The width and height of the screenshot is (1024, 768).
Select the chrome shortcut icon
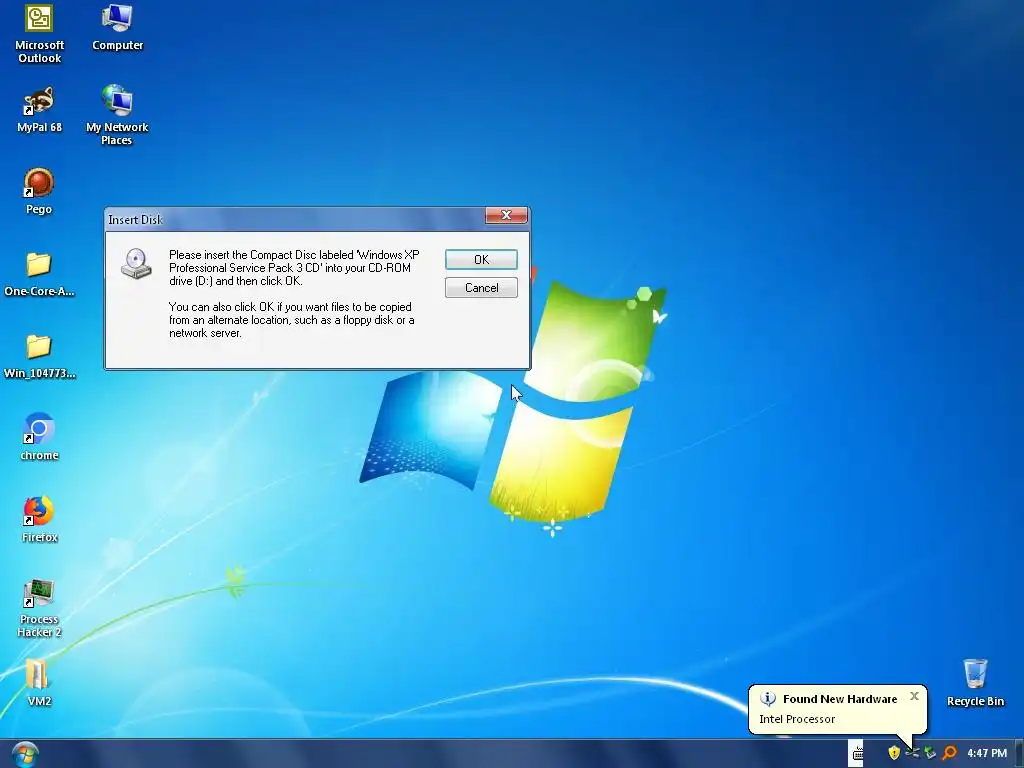point(39,437)
